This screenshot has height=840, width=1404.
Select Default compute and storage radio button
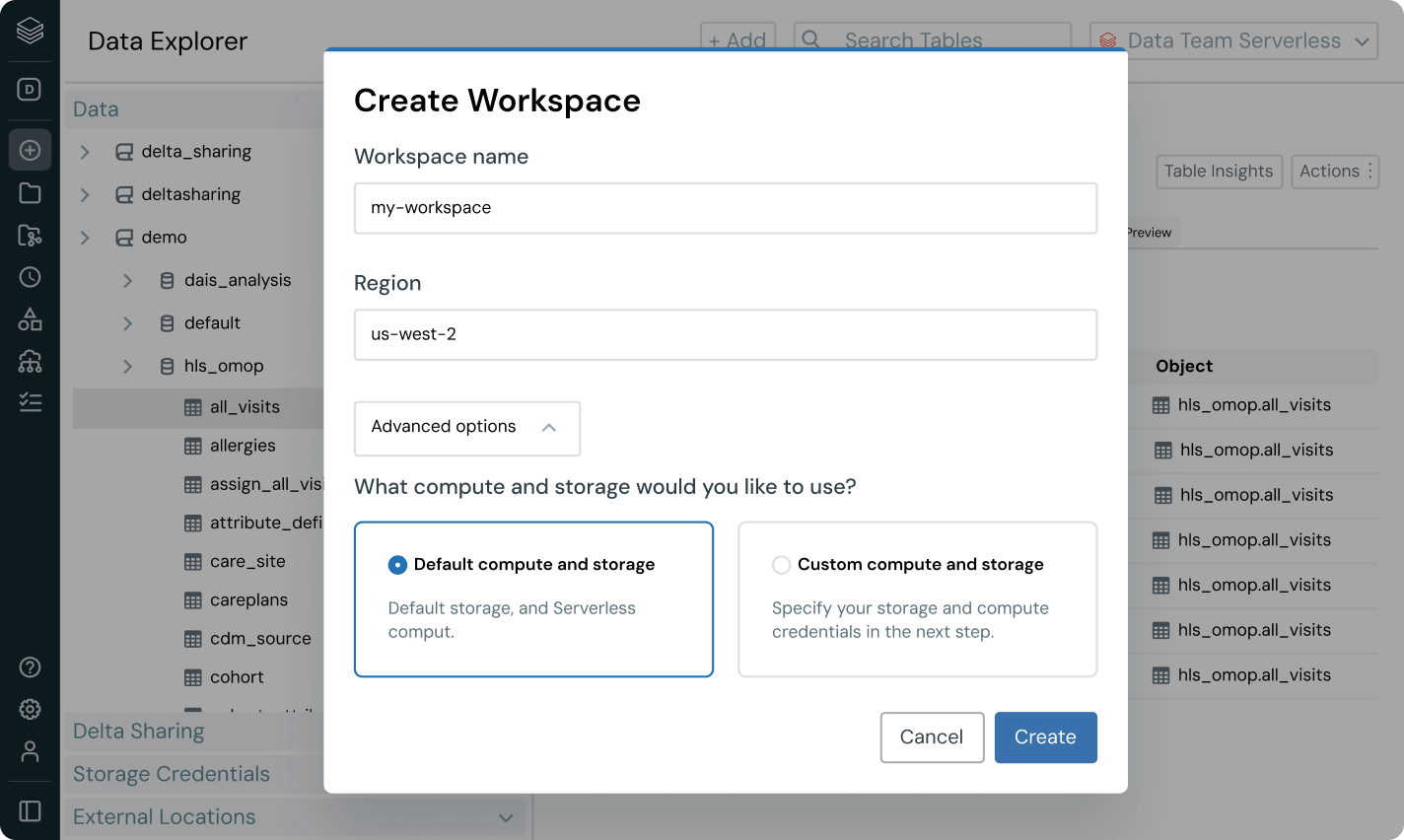(397, 565)
